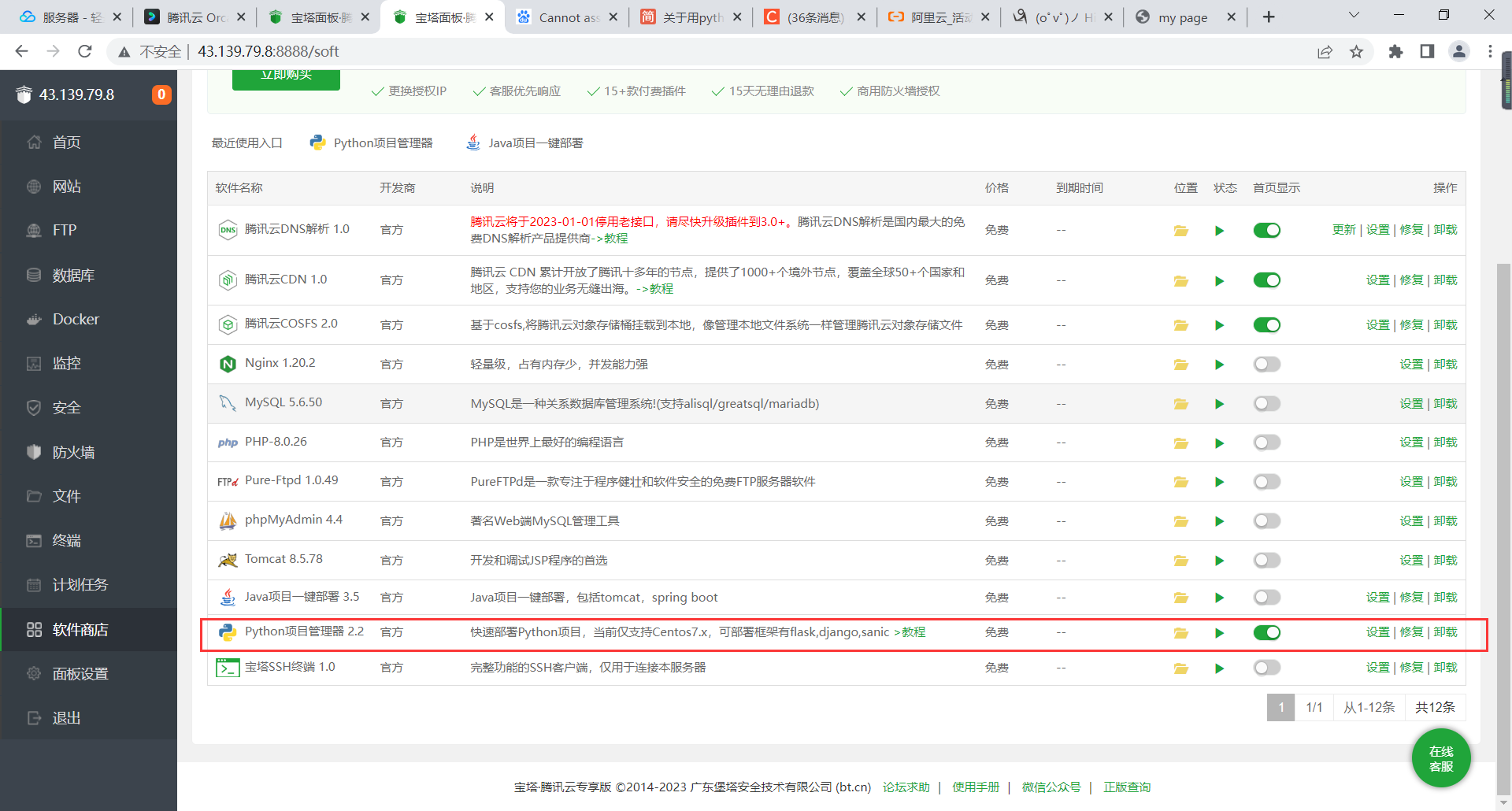This screenshot has height=811, width=1512.
Task: Enable homepage display for Tomcat
Action: pyautogui.click(x=1267, y=561)
